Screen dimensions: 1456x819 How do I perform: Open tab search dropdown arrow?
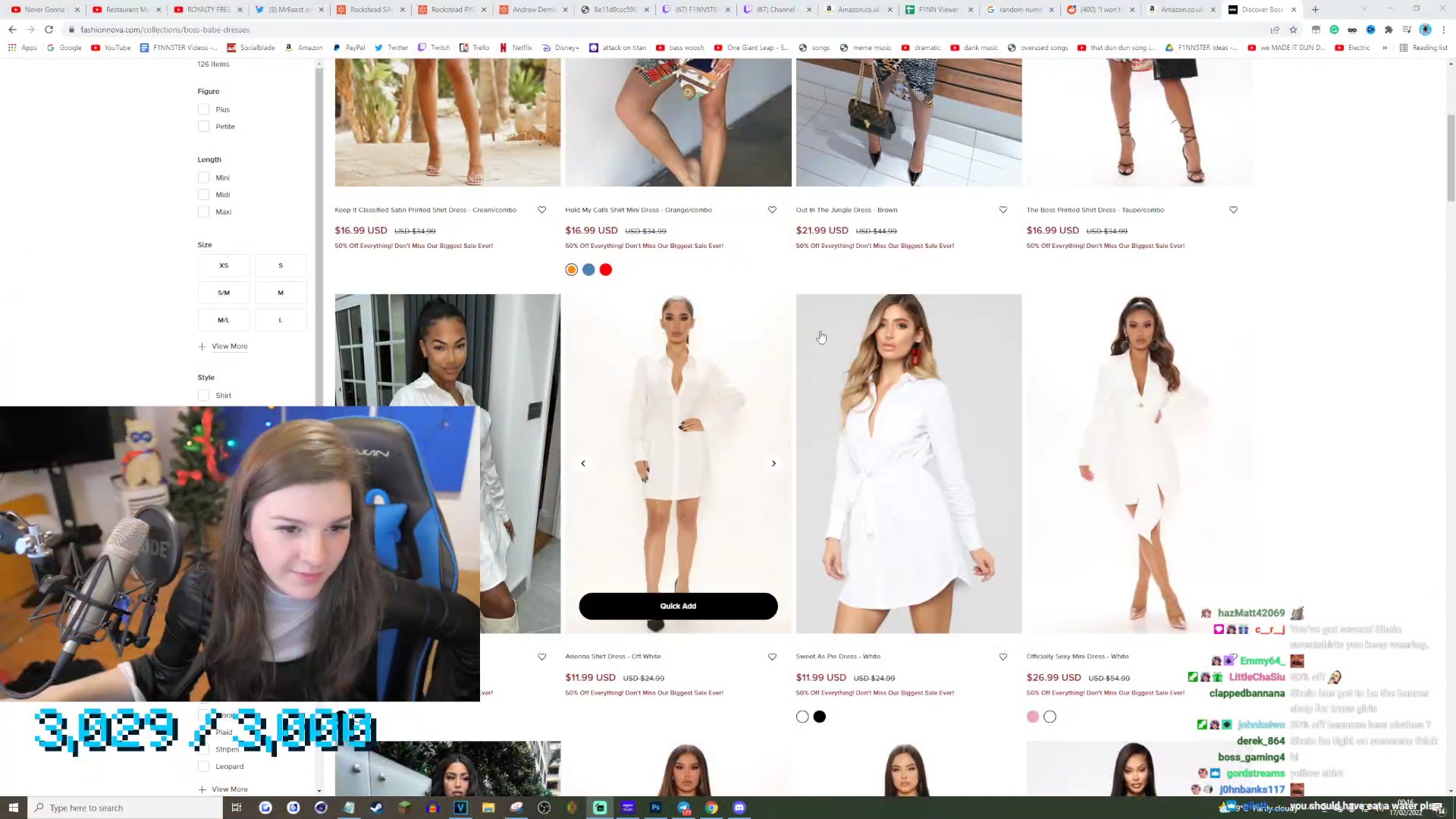click(1363, 10)
